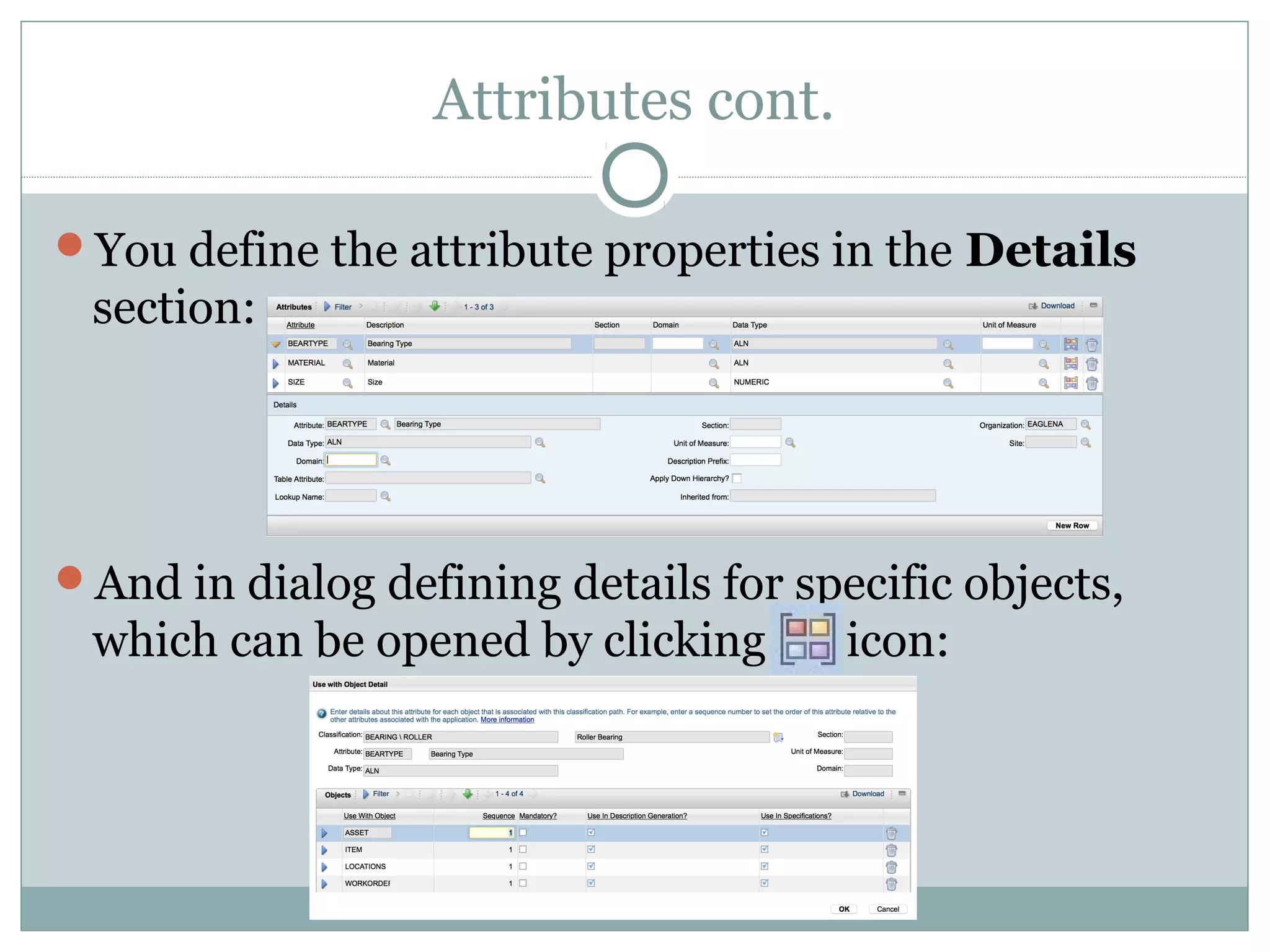Click Cancel button in dialog
The image size is (1270, 952).
(x=888, y=909)
